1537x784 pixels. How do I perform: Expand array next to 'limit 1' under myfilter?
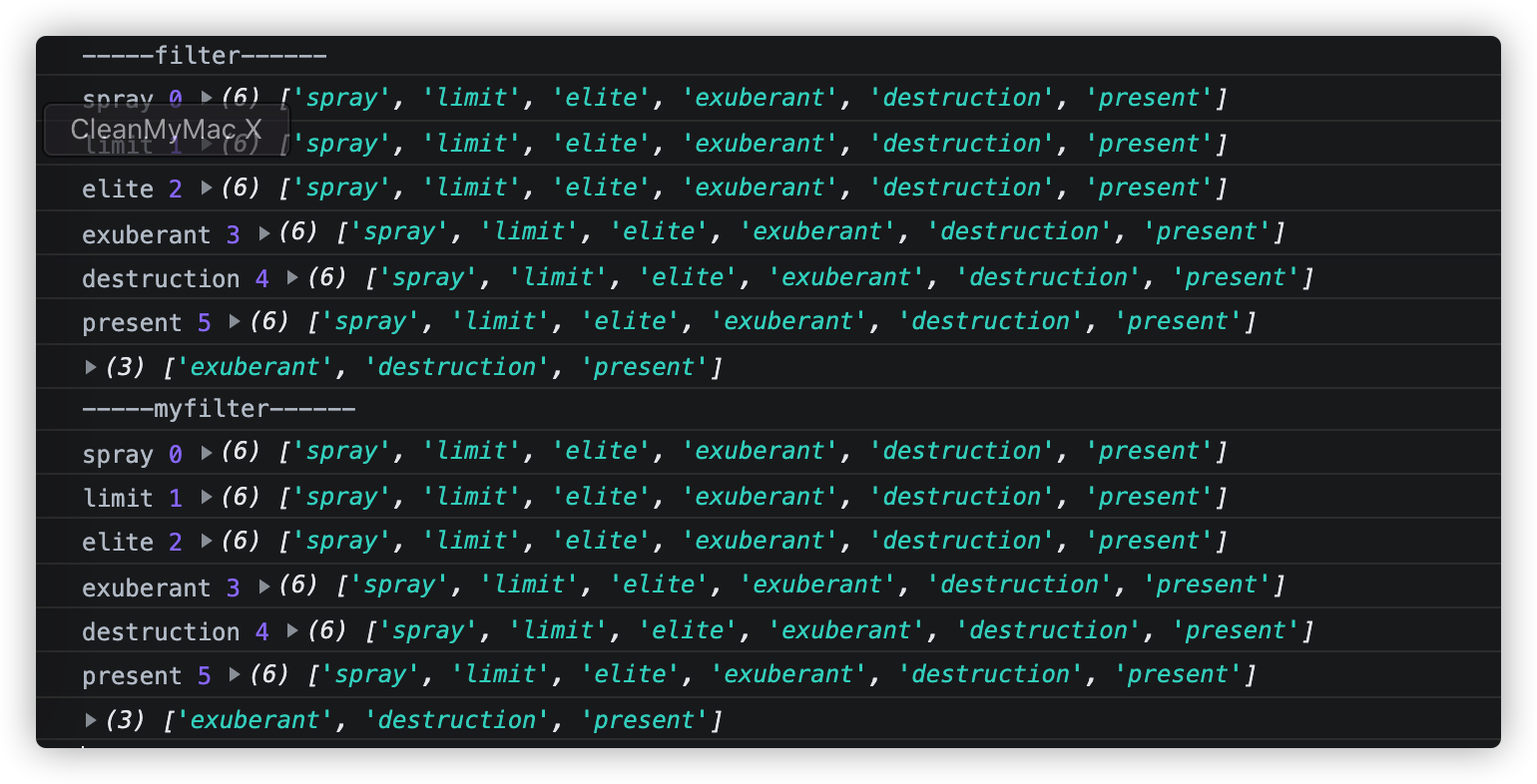click(x=207, y=497)
